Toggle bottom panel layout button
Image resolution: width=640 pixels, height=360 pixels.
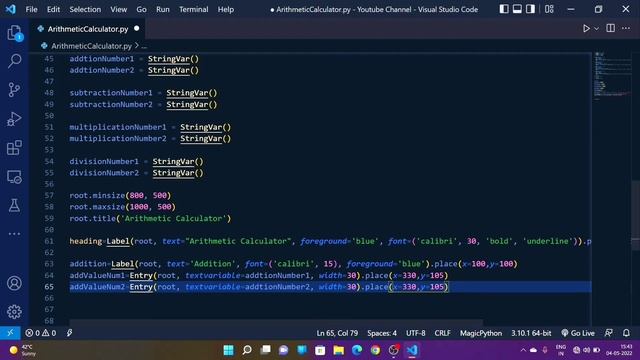tap(517, 9)
